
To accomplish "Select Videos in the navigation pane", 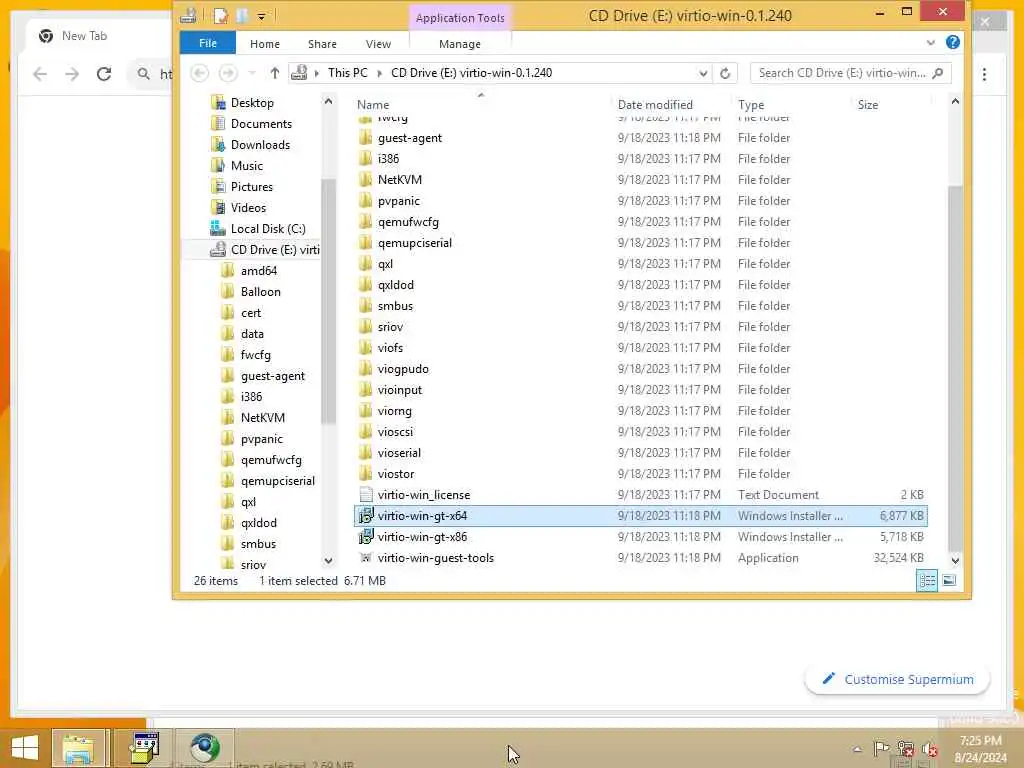I will click(x=248, y=207).
